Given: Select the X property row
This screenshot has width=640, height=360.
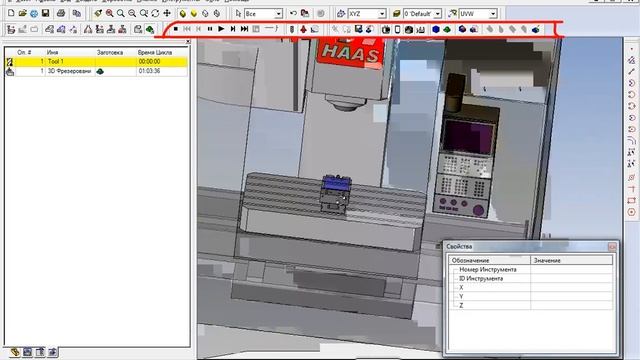Looking at the screenshot, I should point(531,287).
